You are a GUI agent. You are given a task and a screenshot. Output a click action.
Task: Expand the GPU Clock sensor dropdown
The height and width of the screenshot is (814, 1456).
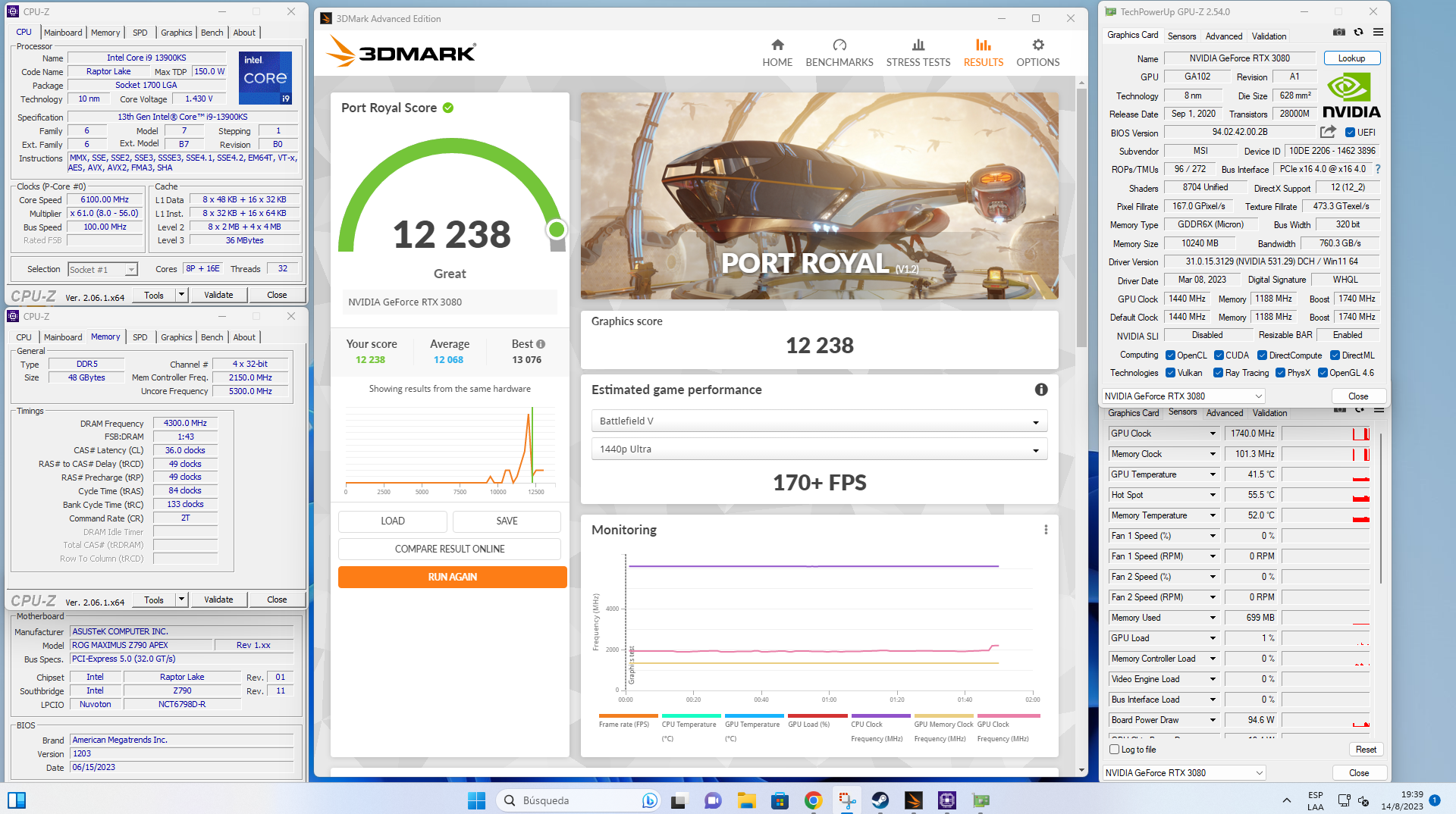1213,434
